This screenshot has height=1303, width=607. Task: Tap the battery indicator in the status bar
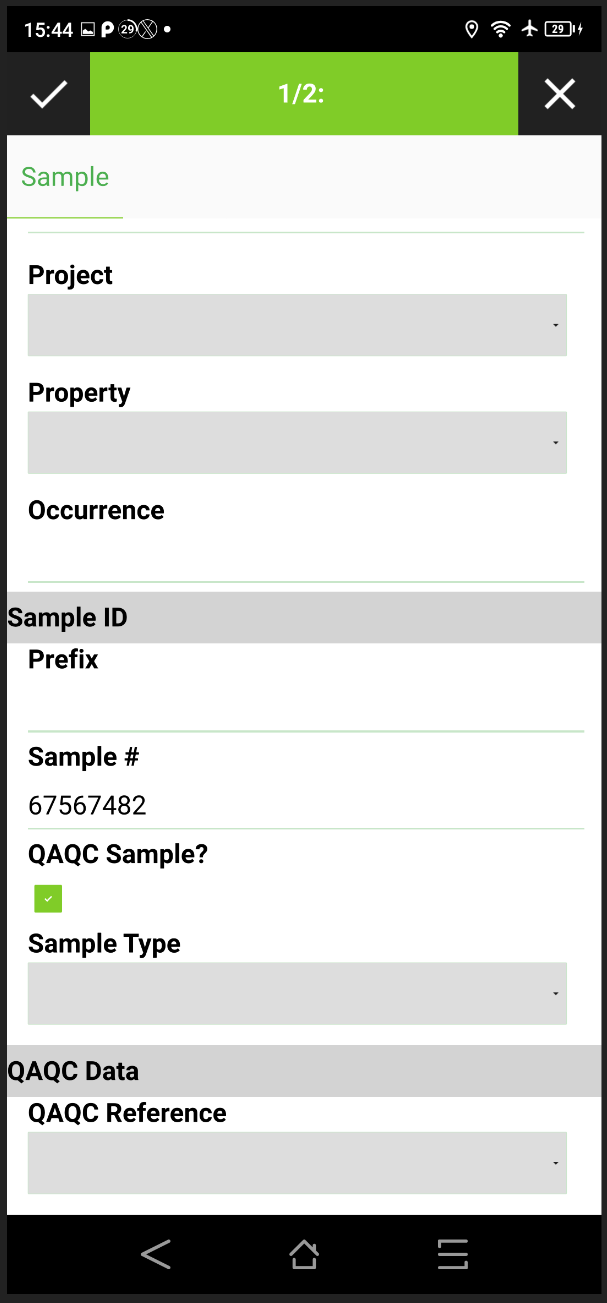562,29
